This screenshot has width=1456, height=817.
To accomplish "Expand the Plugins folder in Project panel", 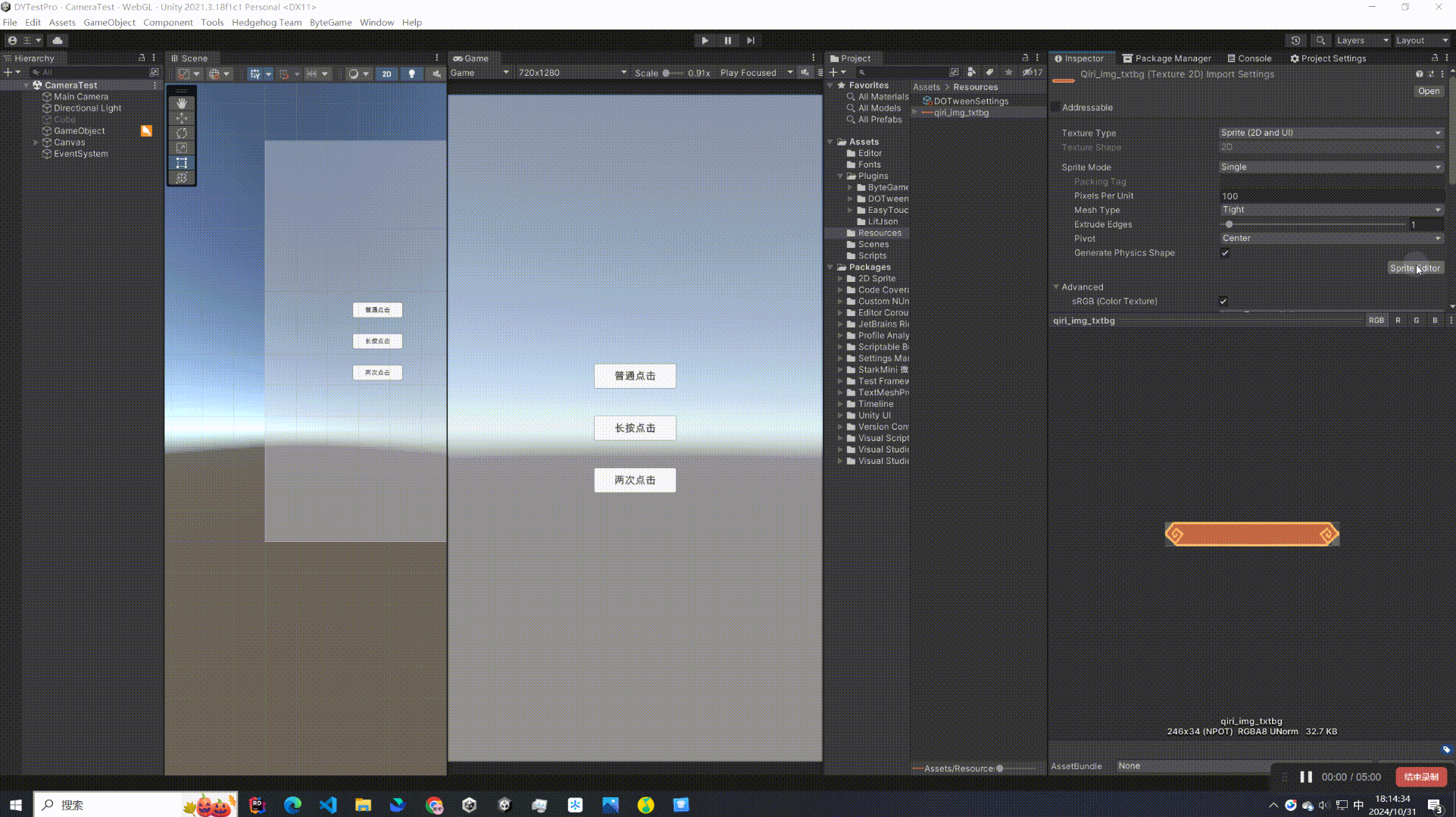I will point(841,176).
